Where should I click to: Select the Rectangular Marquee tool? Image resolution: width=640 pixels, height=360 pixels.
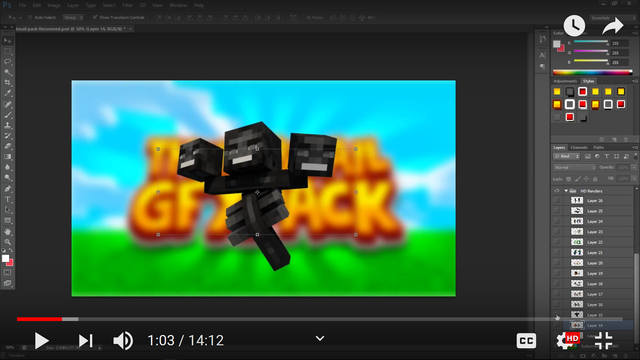[7, 51]
